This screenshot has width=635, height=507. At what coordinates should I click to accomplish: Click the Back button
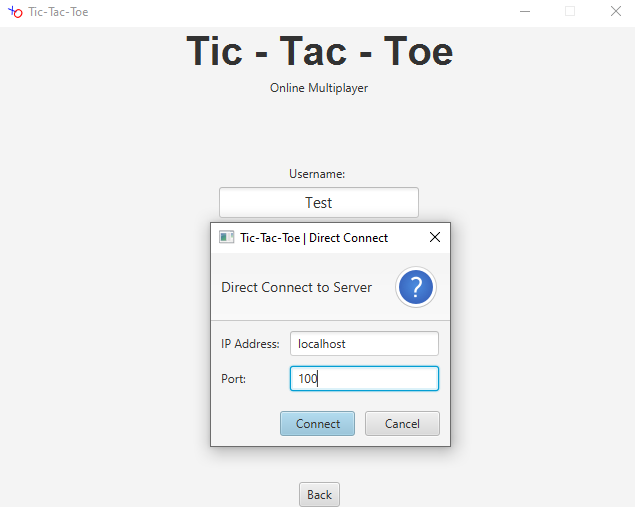pos(319,494)
